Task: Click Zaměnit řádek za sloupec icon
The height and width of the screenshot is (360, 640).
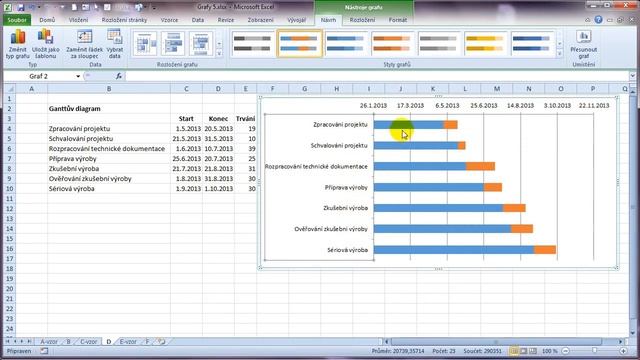Action: coord(84,37)
